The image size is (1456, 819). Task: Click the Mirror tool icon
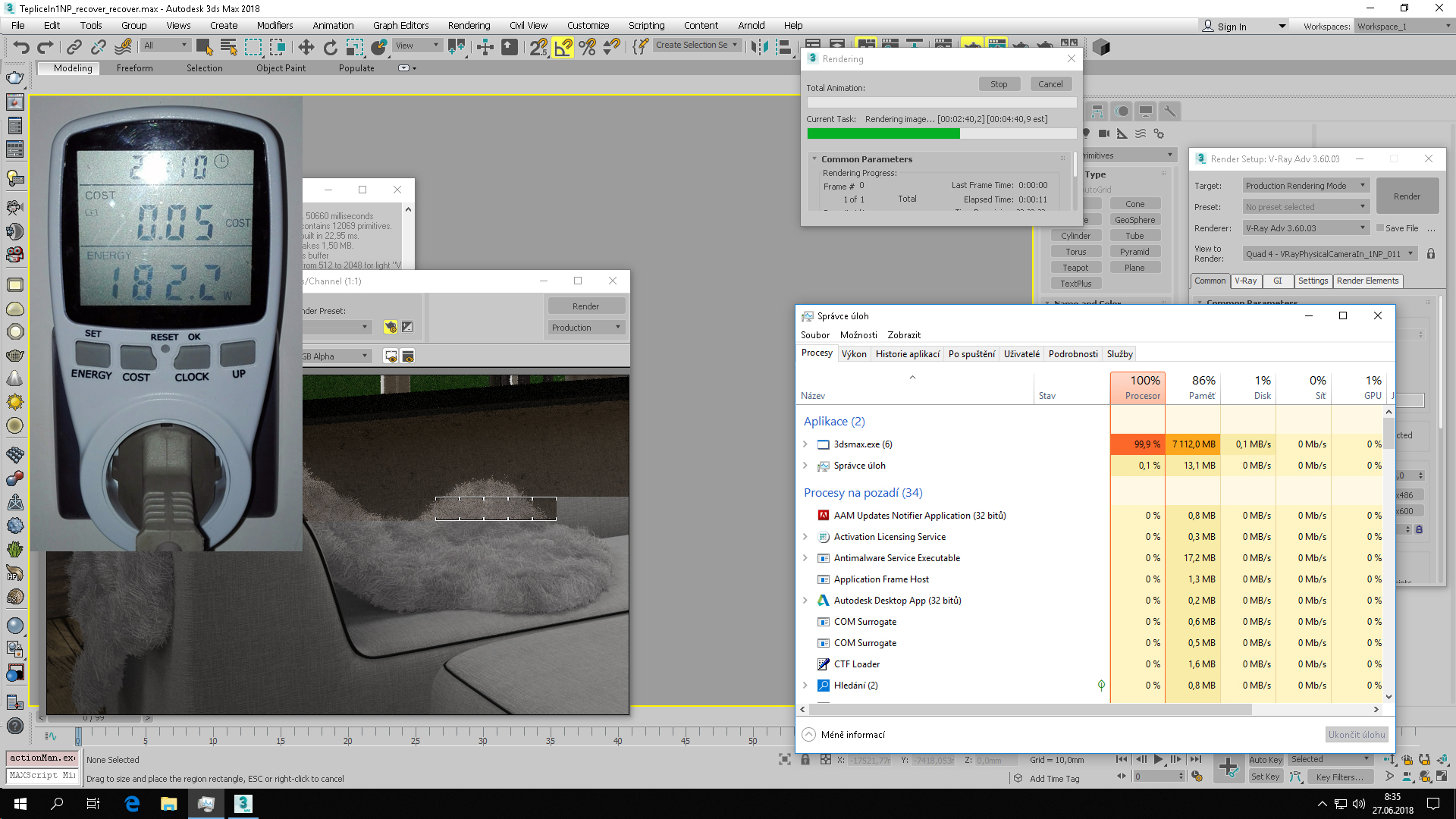point(759,47)
